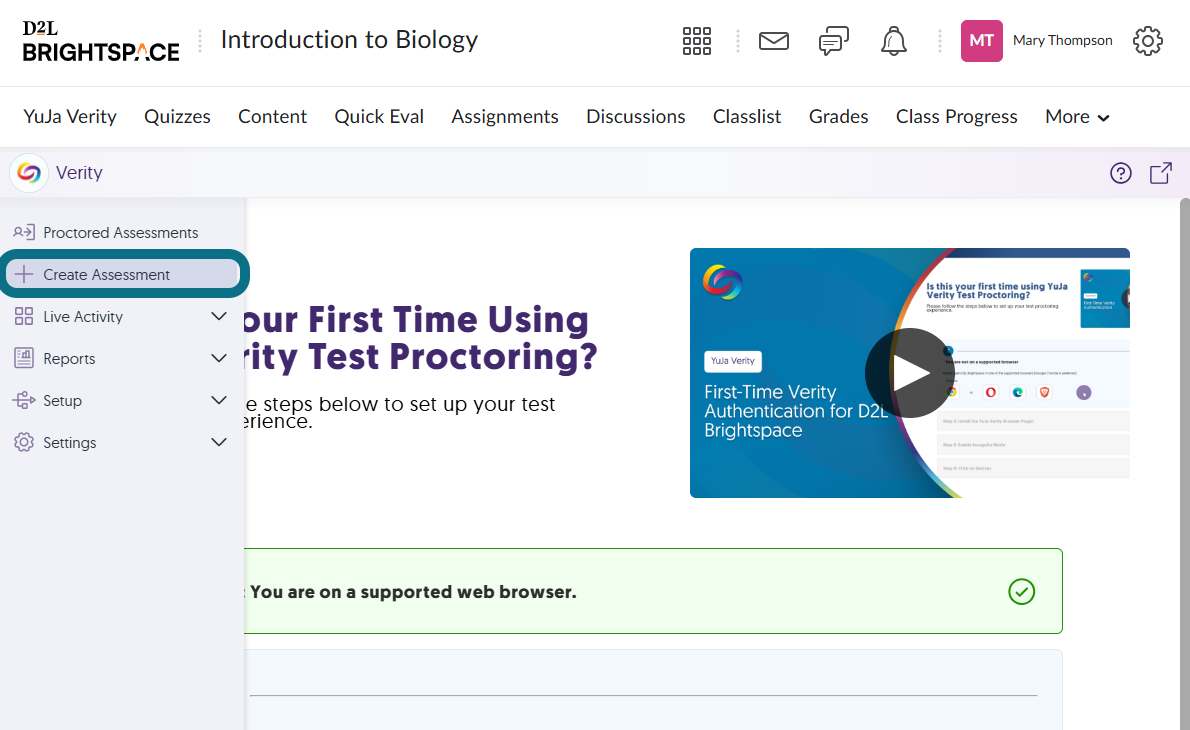The width and height of the screenshot is (1190, 730).
Task: Expand the Settings chevron
Action: [x=219, y=442]
